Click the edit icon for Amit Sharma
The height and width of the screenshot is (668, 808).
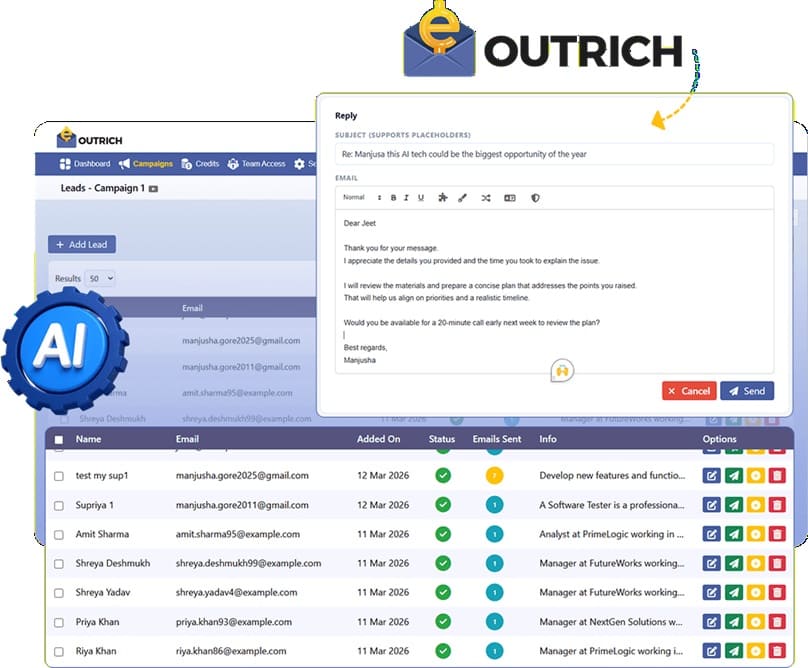pyautogui.click(x=711, y=534)
